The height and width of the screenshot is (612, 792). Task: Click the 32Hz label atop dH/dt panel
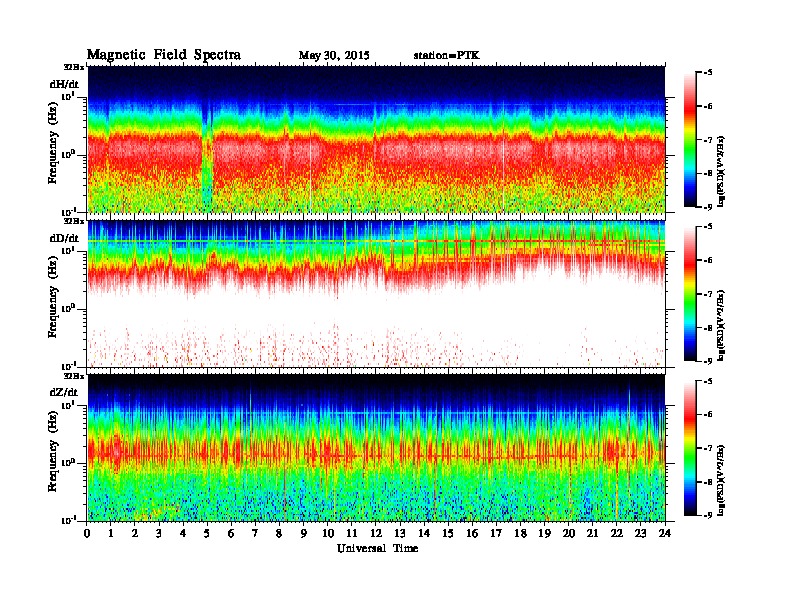[x=74, y=67]
